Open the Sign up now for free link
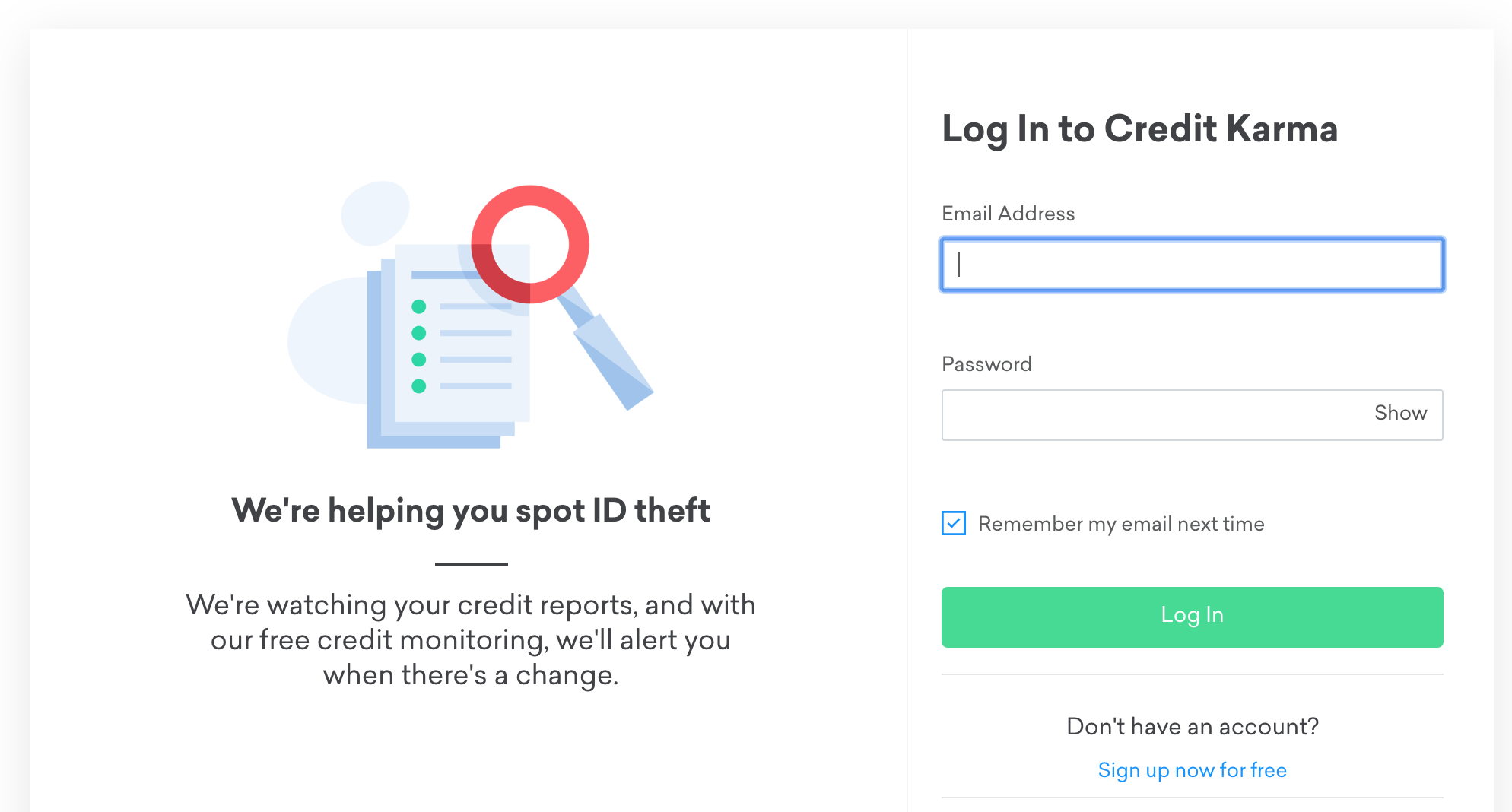 pos(1192,770)
